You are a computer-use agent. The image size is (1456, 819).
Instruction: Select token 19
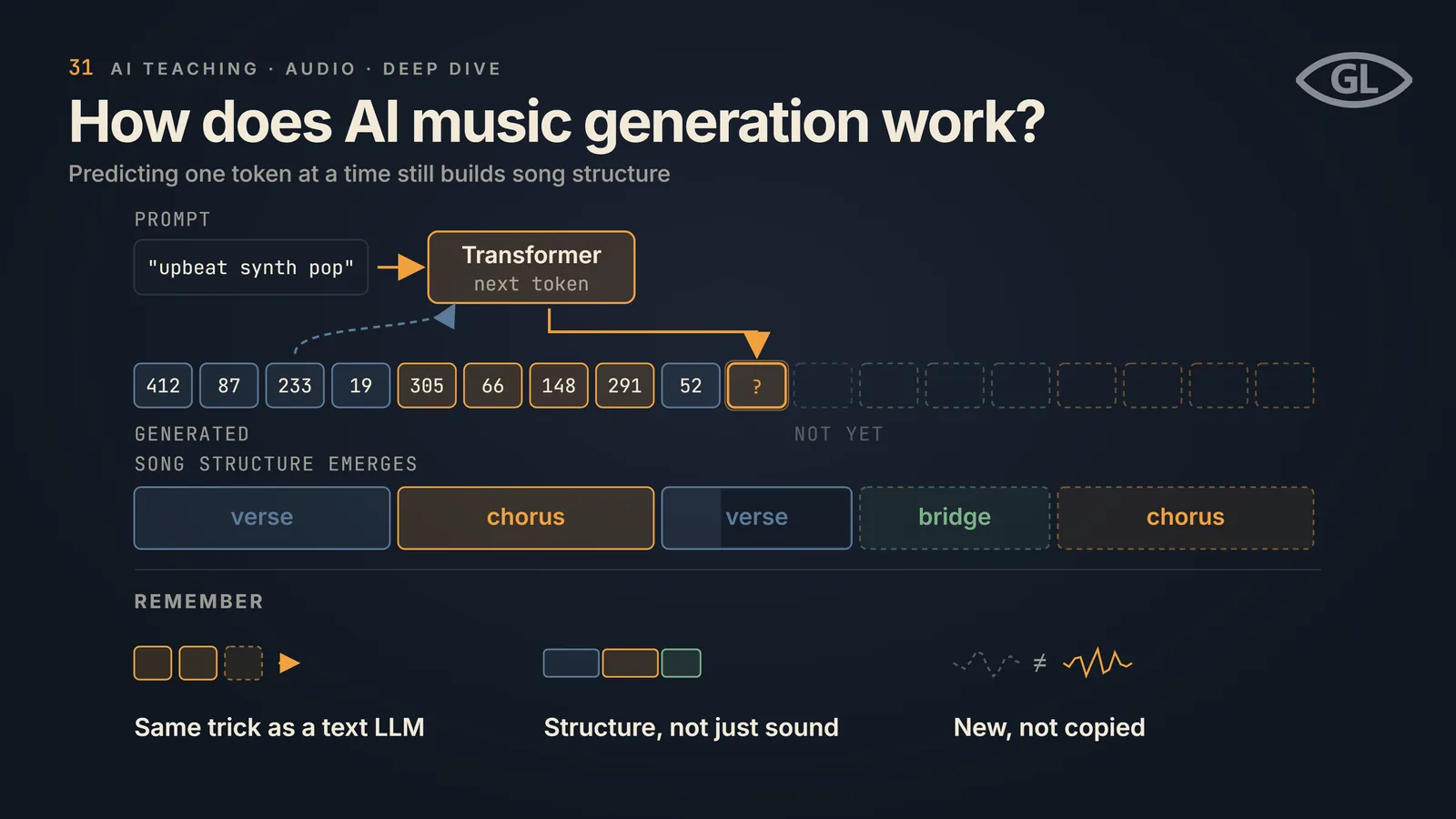[x=361, y=386]
